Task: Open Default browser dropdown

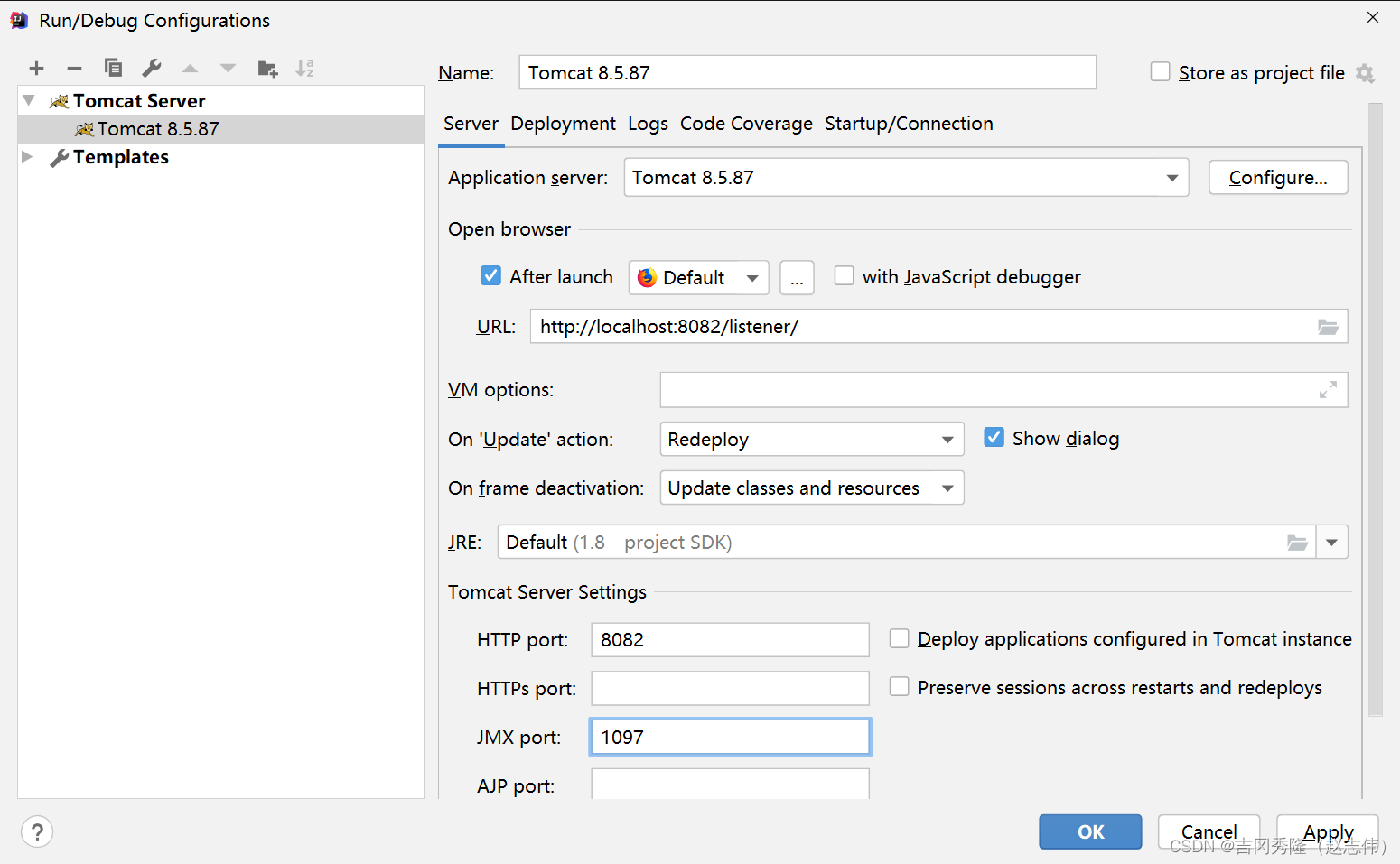Action: pos(698,278)
